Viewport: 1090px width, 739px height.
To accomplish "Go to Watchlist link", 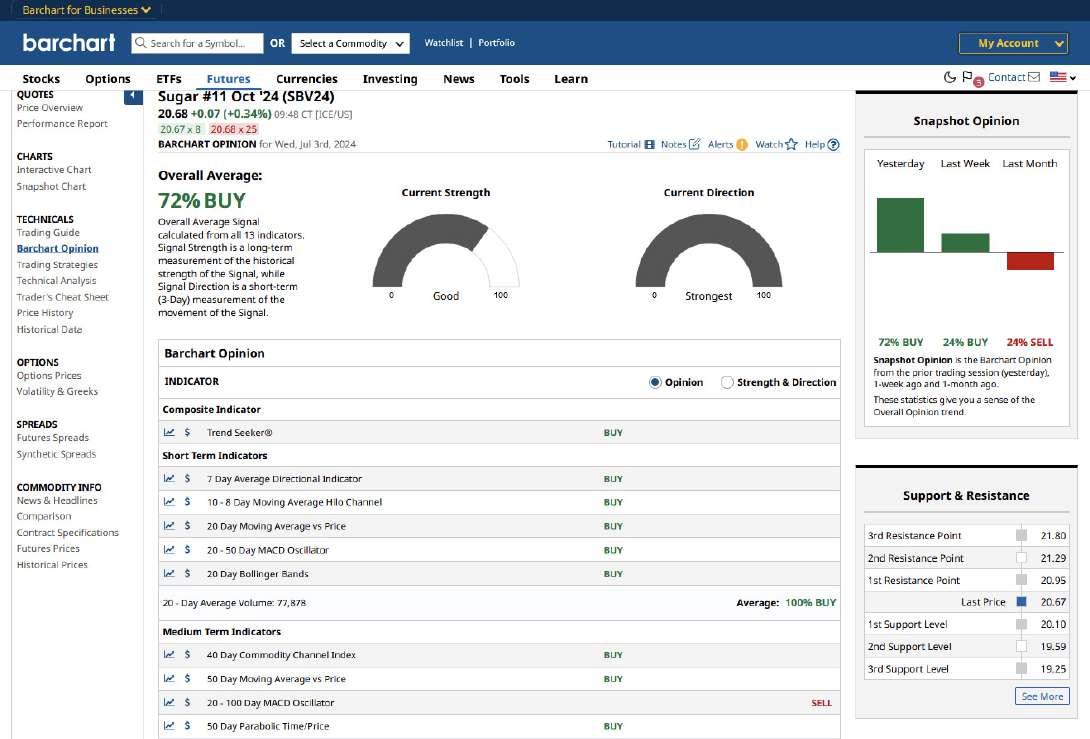I will coord(444,42).
